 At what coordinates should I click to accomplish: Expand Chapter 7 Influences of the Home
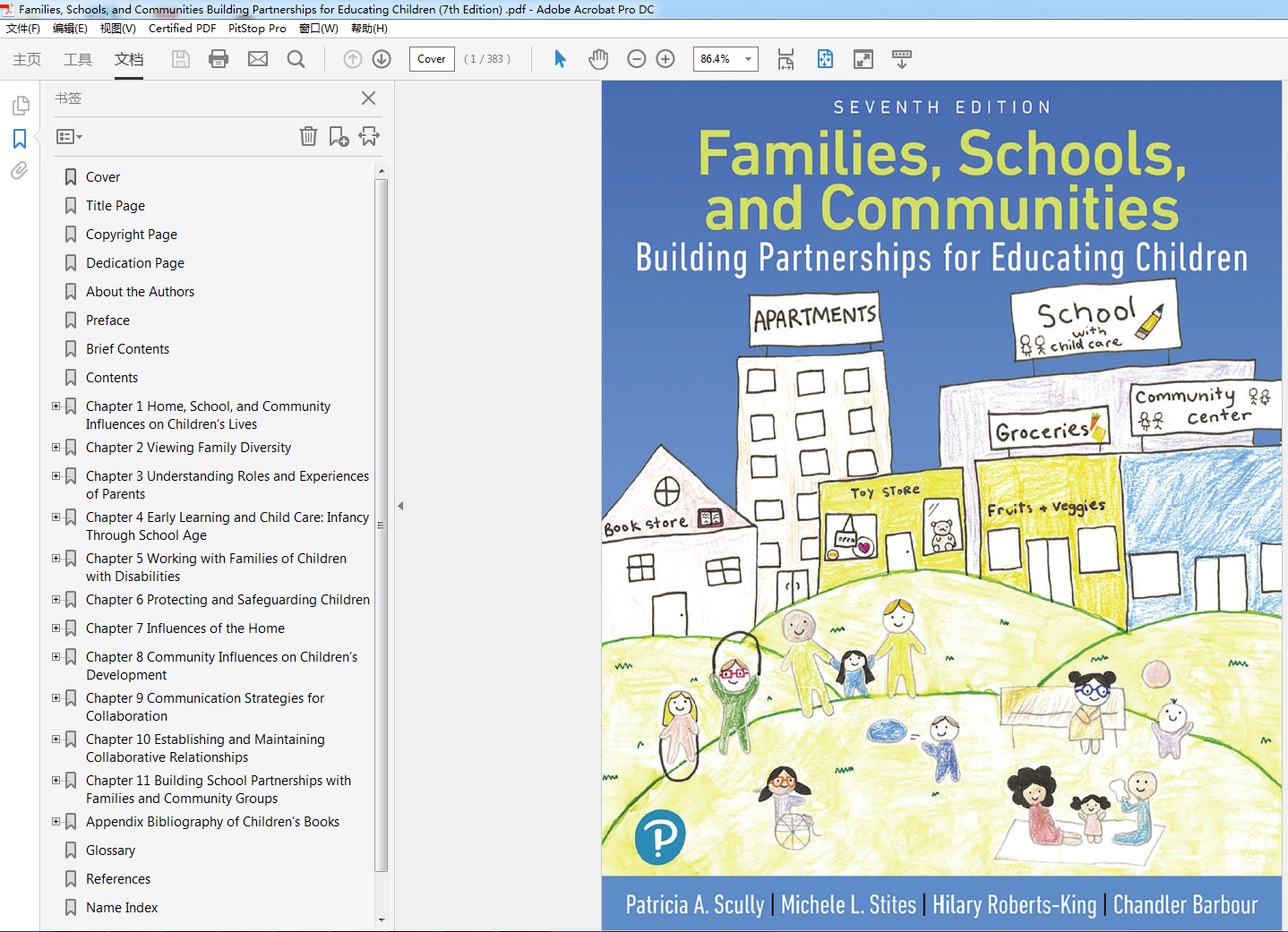pyautogui.click(x=56, y=628)
